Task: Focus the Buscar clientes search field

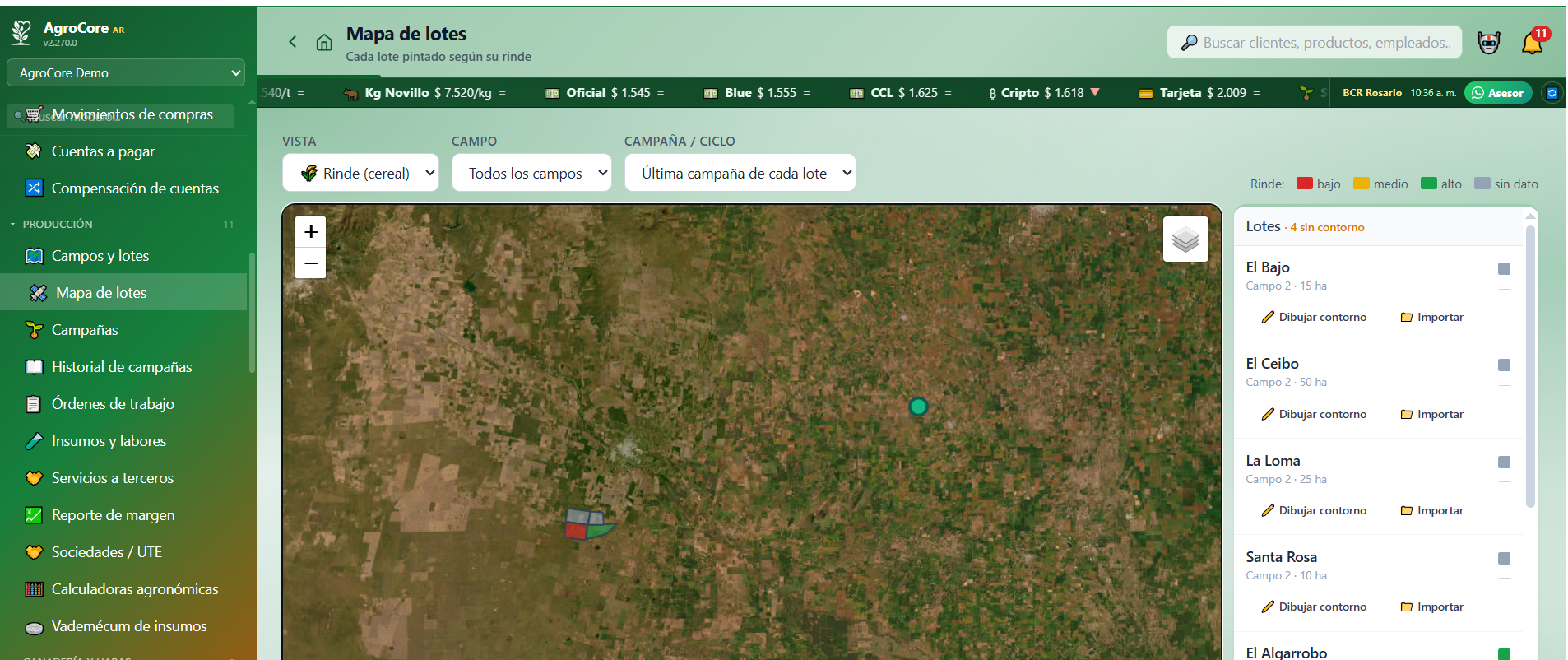Action: pos(1315,42)
